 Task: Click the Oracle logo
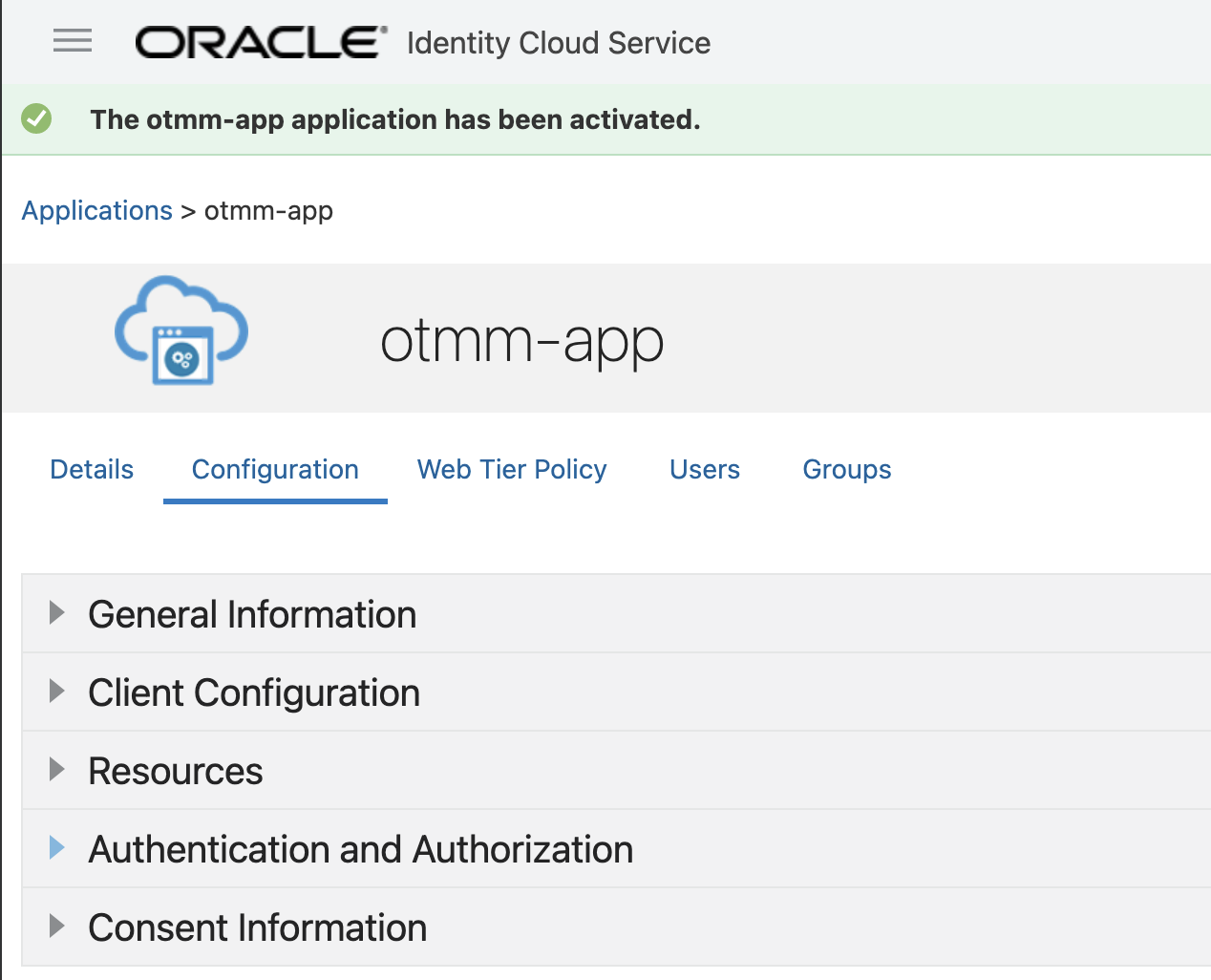[261, 43]
